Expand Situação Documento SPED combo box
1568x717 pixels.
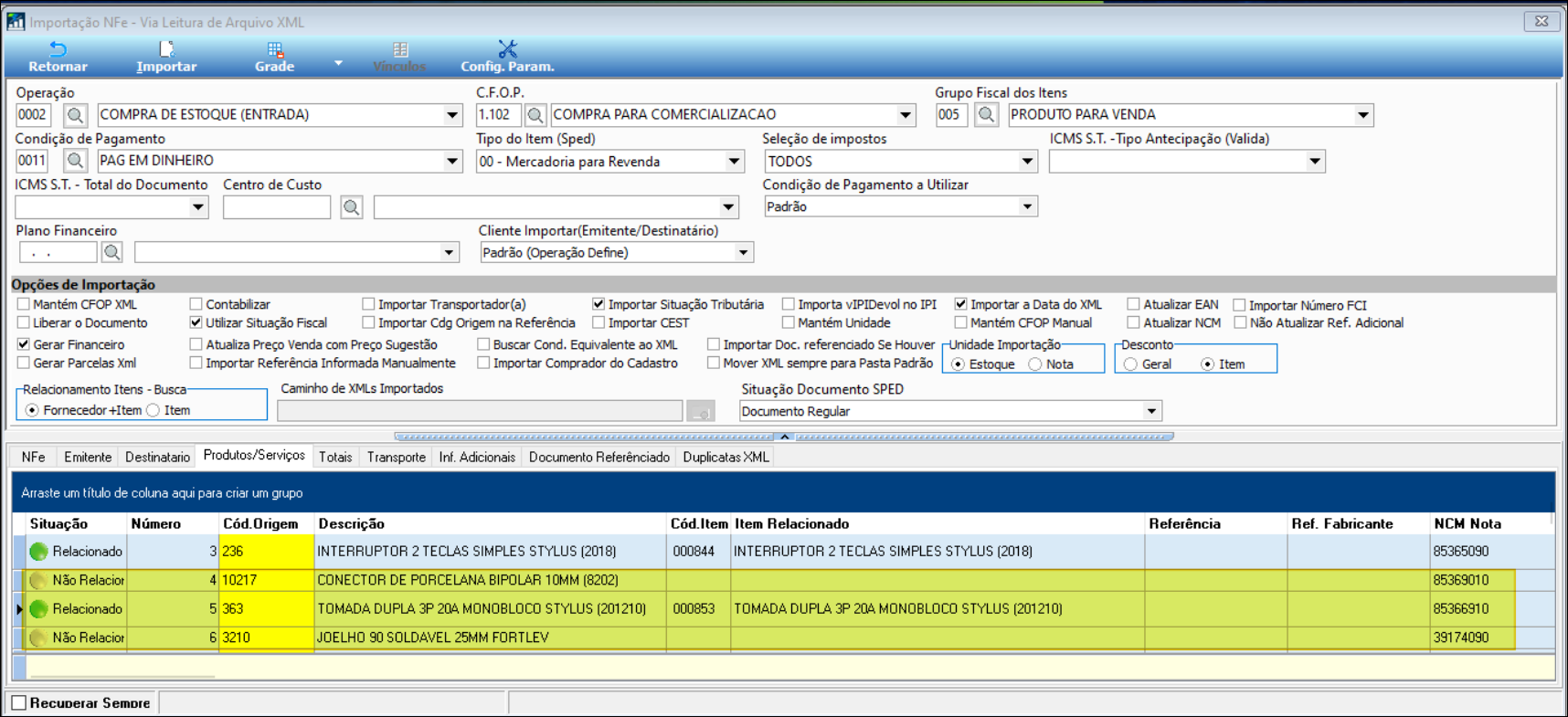coord(1151,411)
